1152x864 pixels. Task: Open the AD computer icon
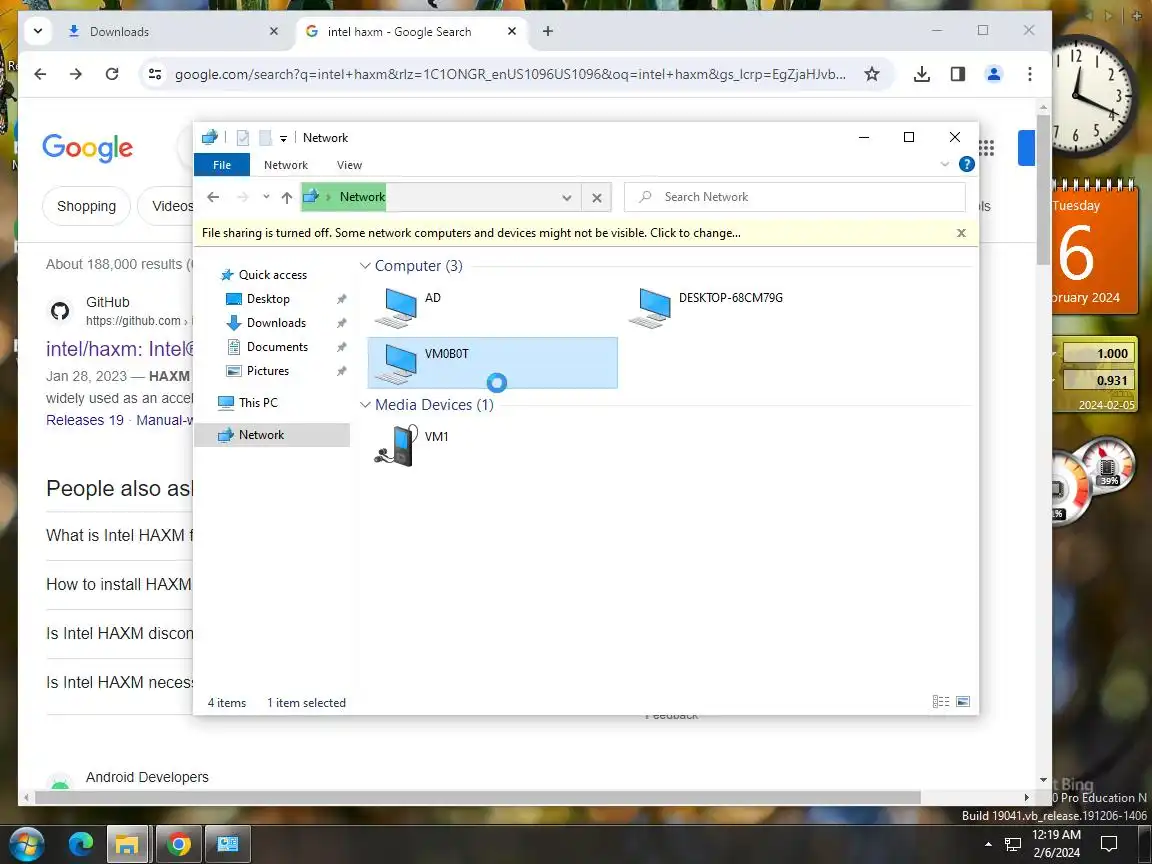click(397, 308)
